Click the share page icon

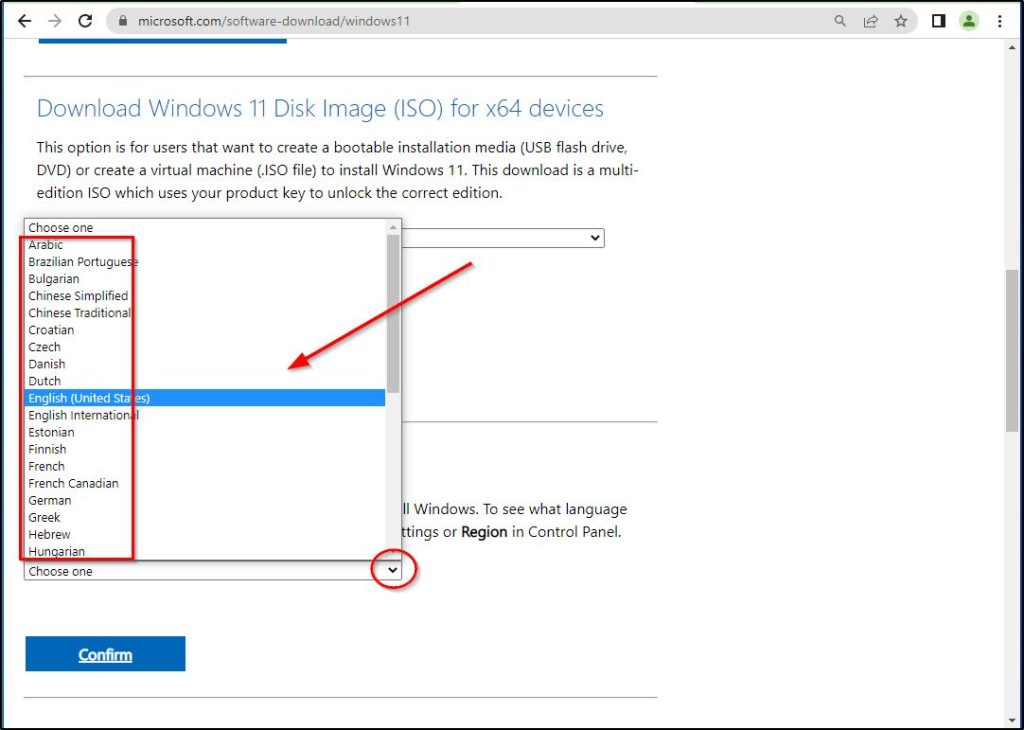[871, 21]
